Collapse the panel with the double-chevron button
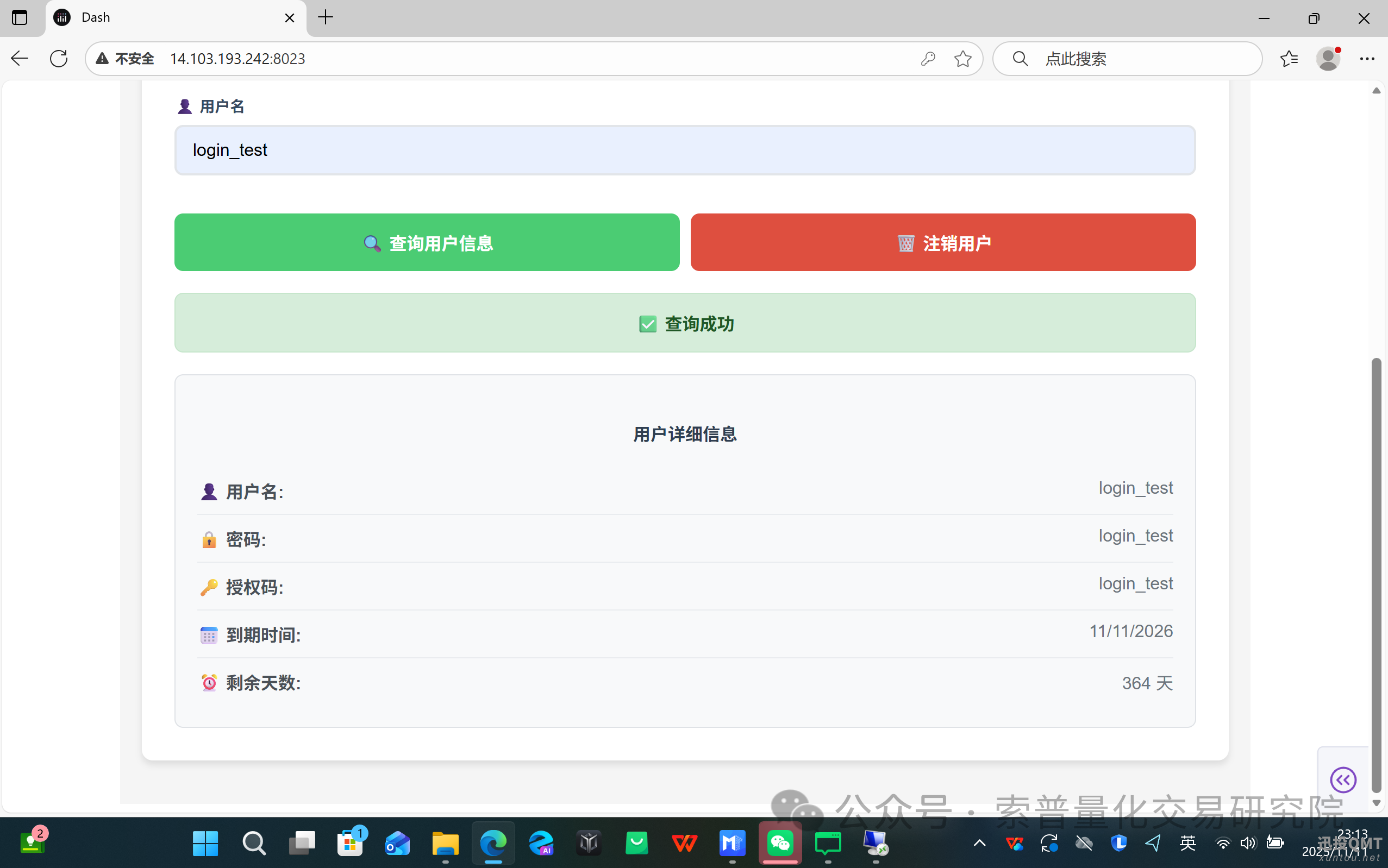The height and width of the screenshot is (868, 1388). tap(1344, 779)
